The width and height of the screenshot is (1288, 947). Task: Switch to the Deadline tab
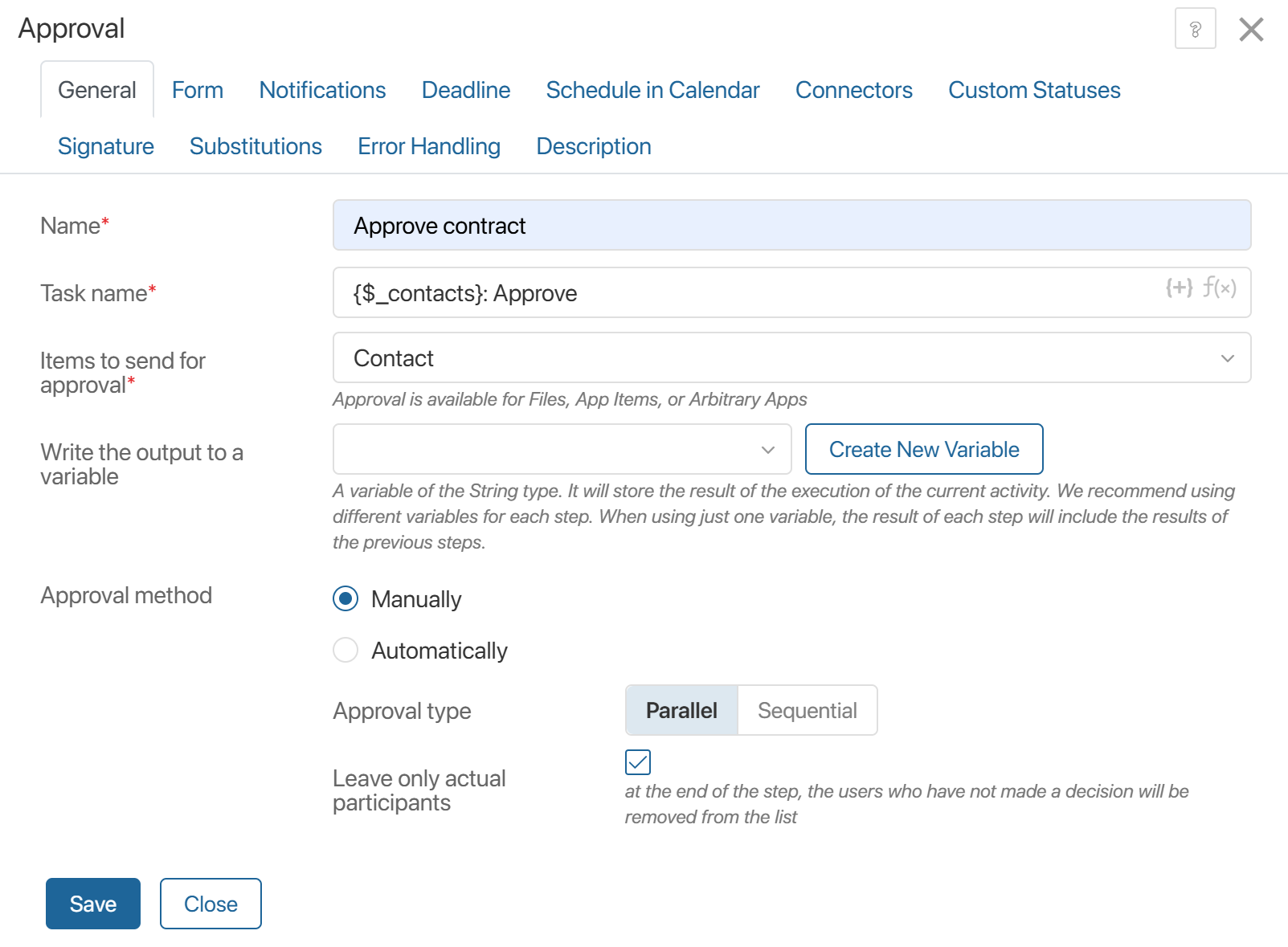coord(466,90)
